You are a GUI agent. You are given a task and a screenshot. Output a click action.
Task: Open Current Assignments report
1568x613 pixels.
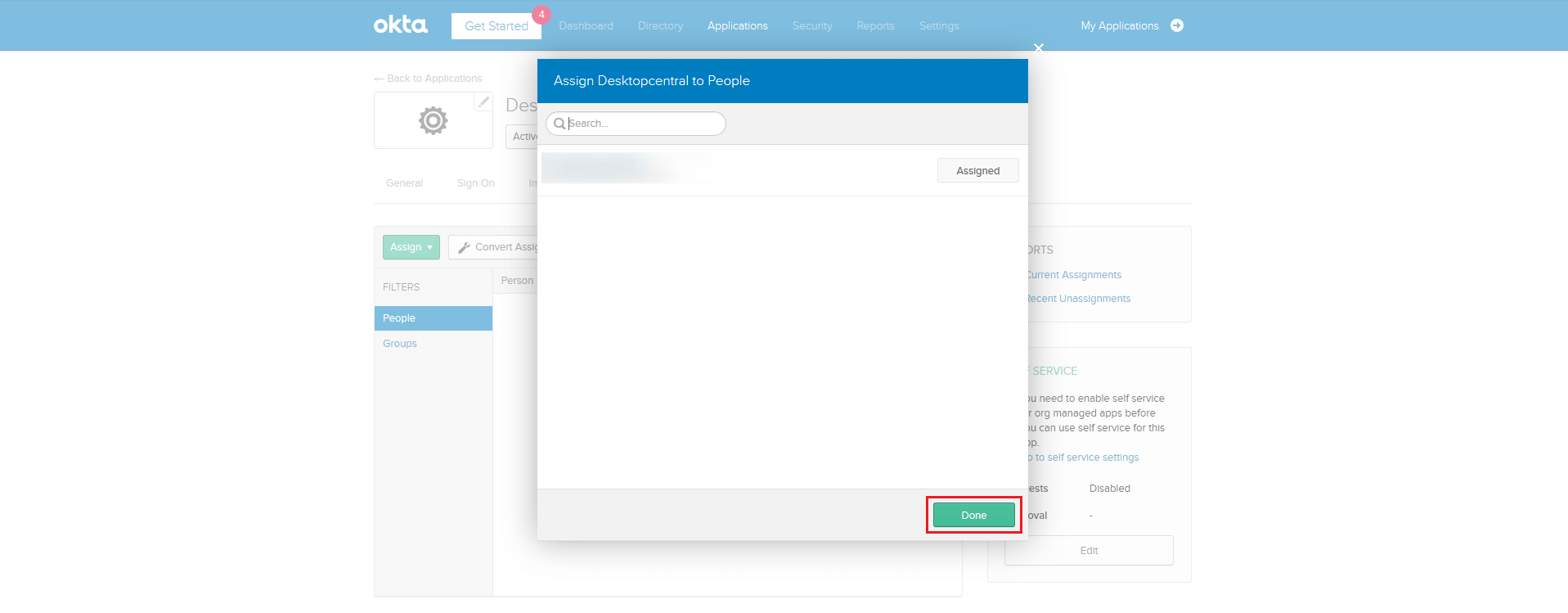1074,275
